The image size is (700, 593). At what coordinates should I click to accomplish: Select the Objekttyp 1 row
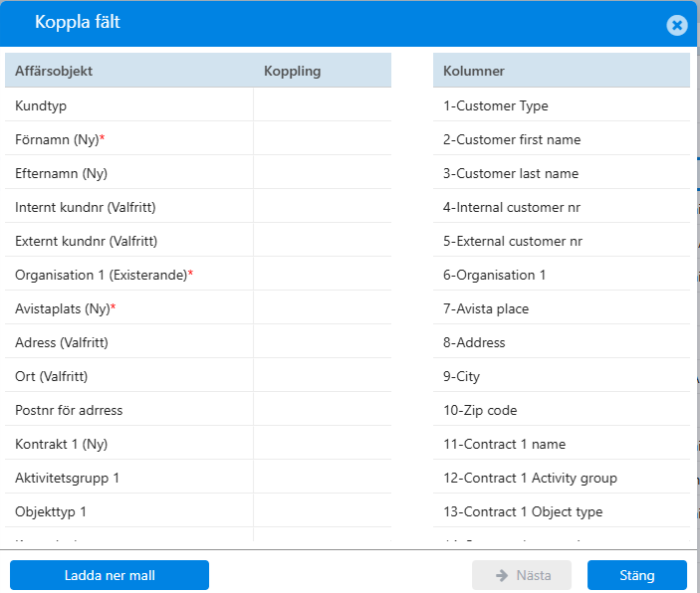[198, 512]
